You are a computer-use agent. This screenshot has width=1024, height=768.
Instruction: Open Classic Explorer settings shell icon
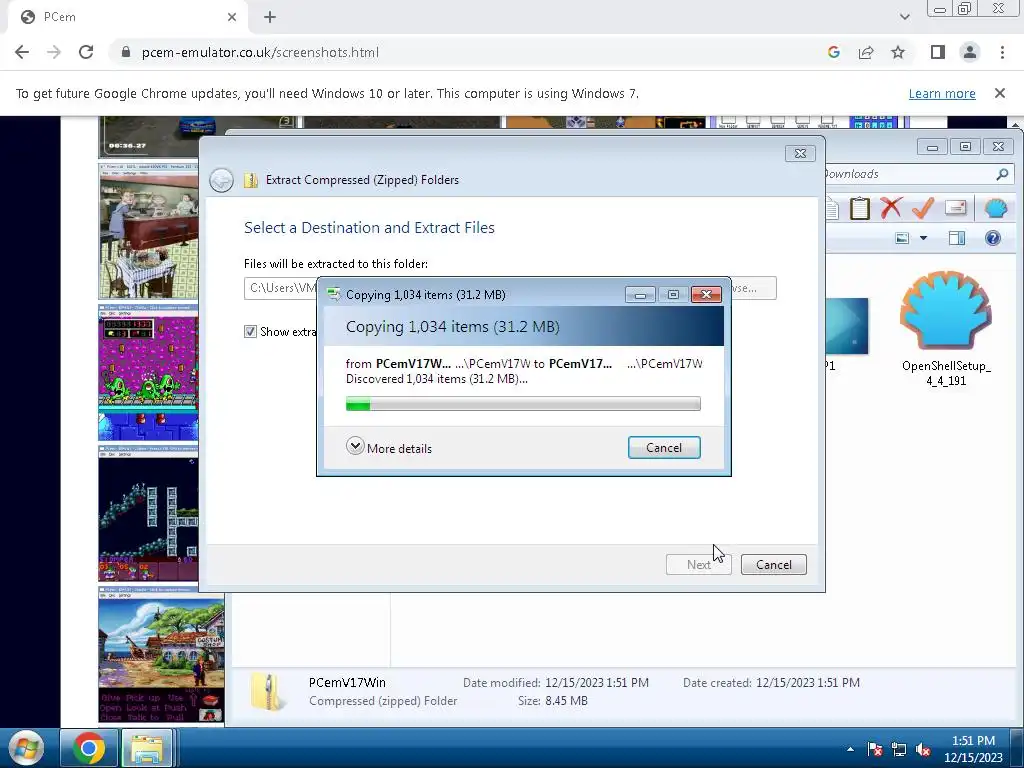coord(995,208)
